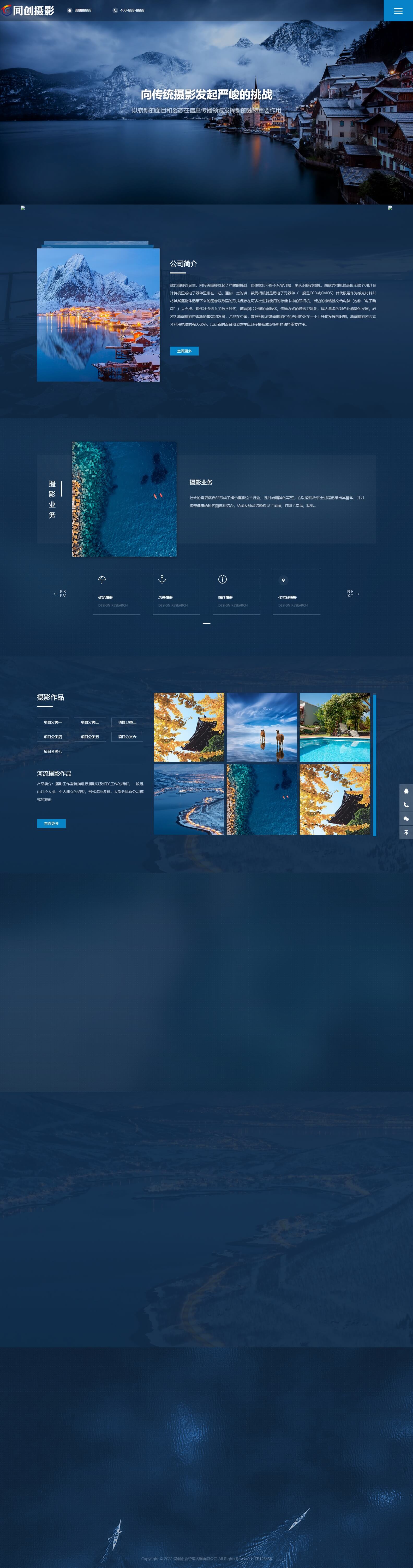Click the 河流摄影作品 title
Viewport: 413px width, 1568px height.
click(54, 774)
